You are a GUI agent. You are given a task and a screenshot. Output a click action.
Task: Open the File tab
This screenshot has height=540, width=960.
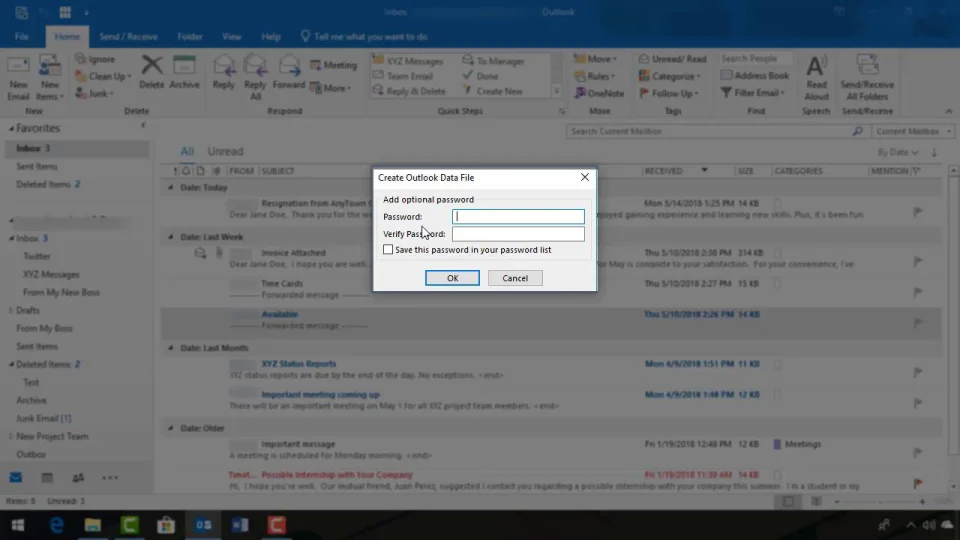click(22, 37)
